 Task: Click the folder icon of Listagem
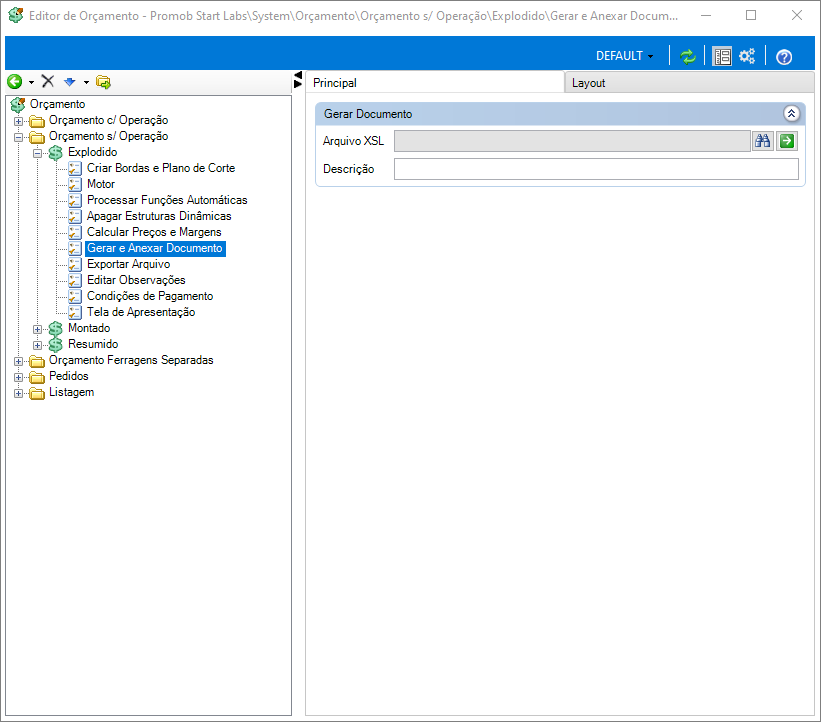[37, 393]
